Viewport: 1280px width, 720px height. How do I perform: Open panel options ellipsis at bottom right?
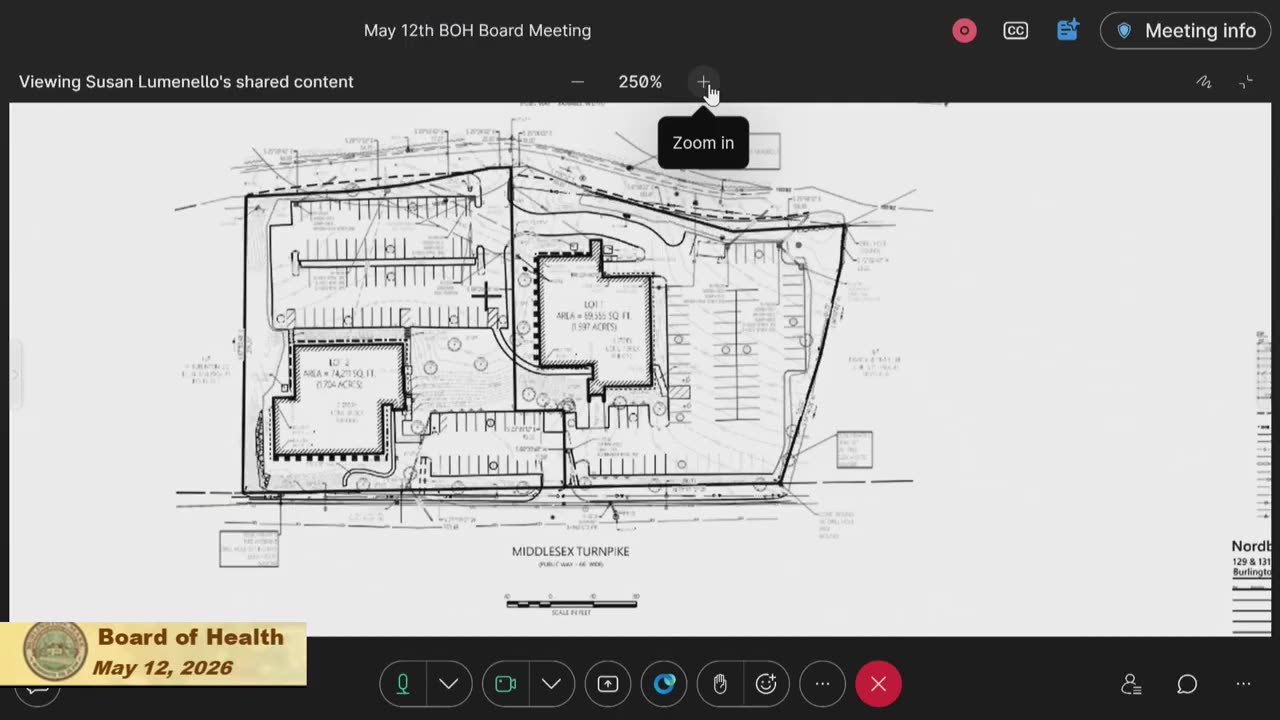pos(1243,684)
